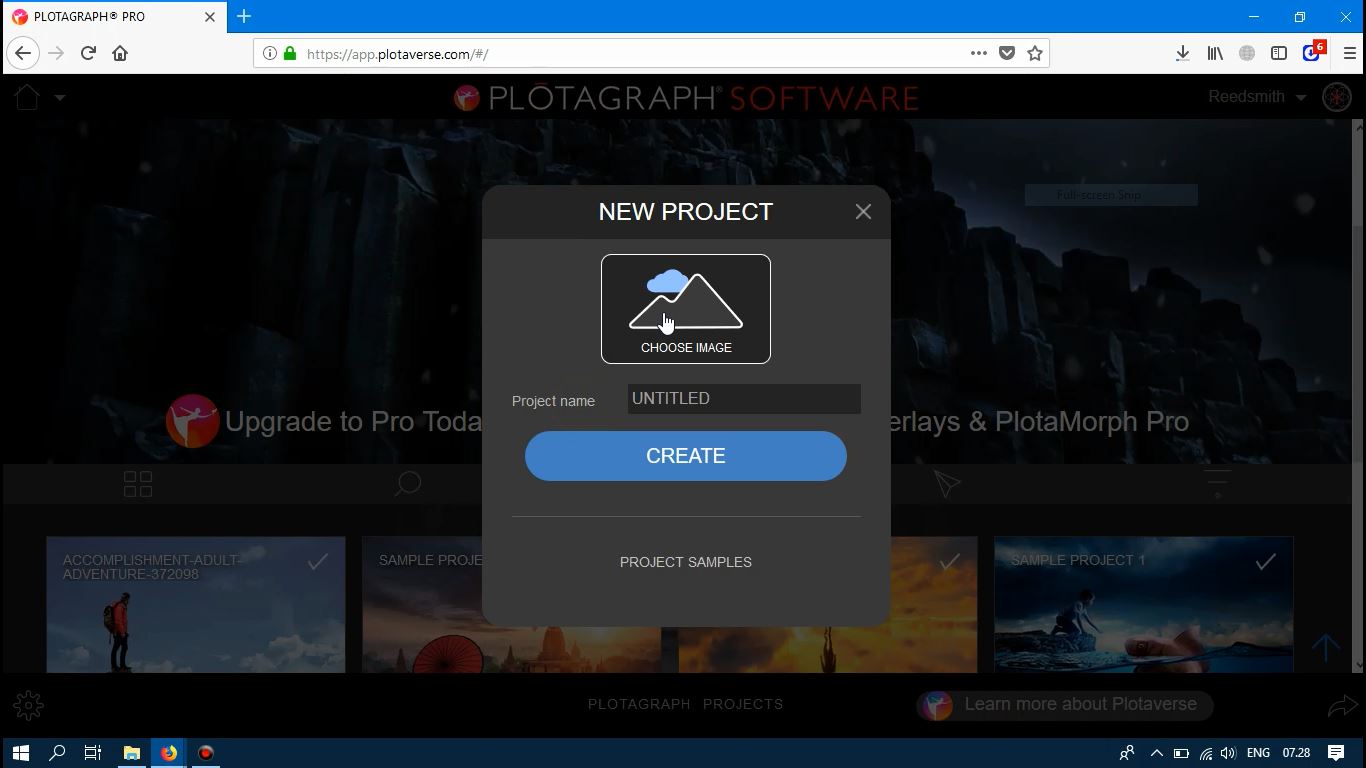Open the Accomplishment-Adult-Adventure-372098 project thumbnail
Viewport: 1366px width, 768px height.
(x=196, y=605)
